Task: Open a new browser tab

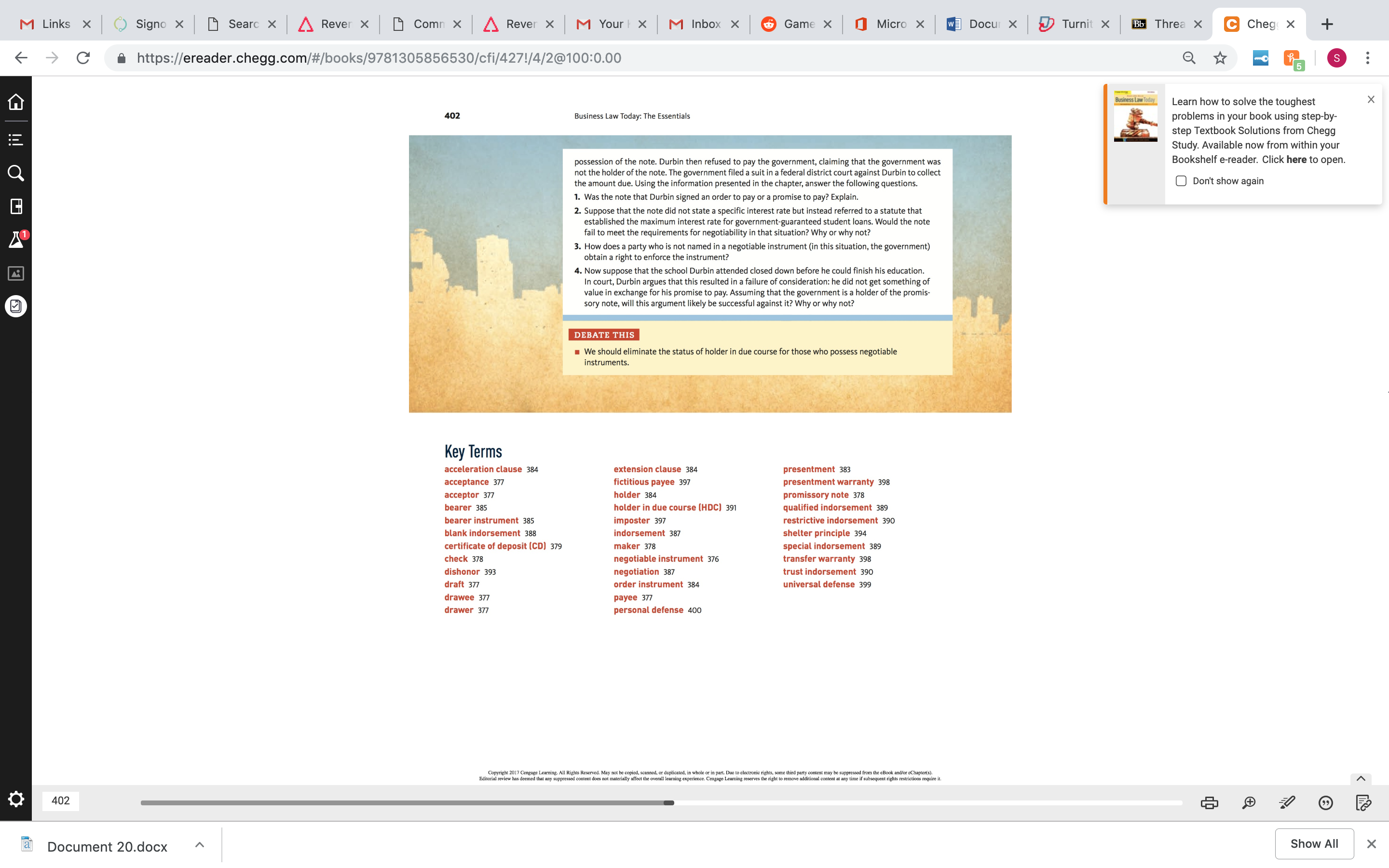Action: pyautogui.click(x=1326, y=24)
